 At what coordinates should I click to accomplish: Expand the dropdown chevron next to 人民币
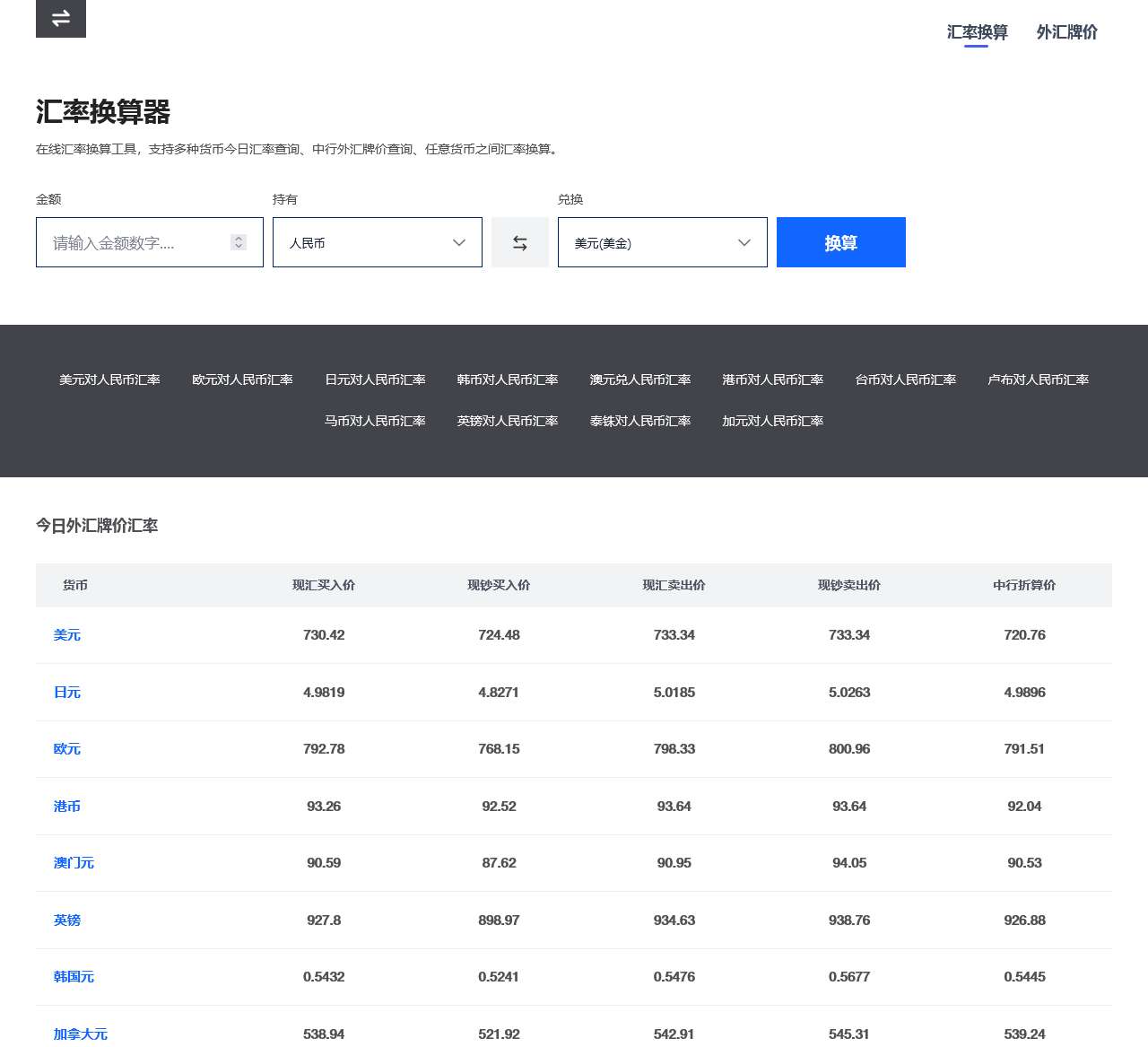[x=458, y=242]
